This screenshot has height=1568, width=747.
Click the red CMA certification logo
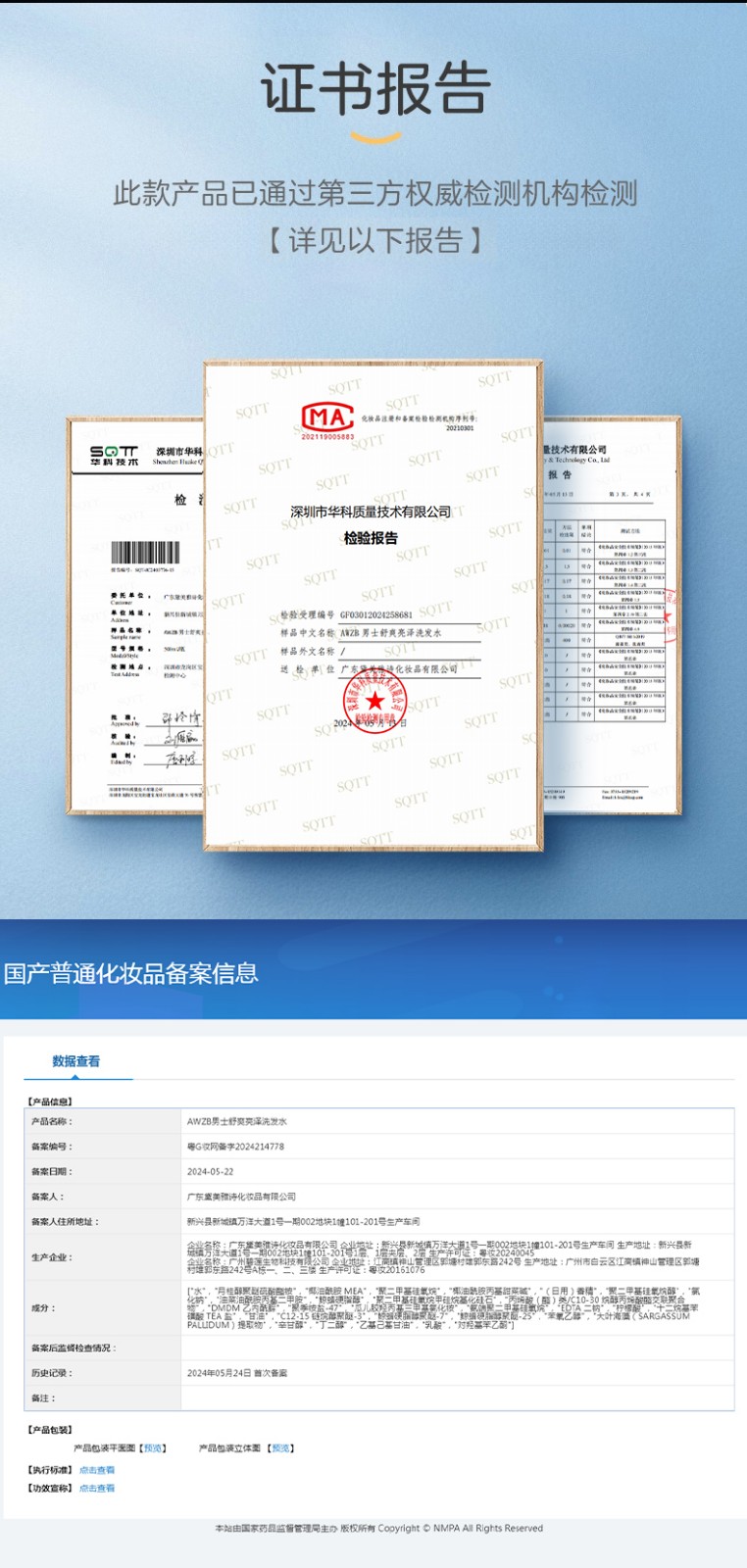pyautogui.click(x=326, y=419)
